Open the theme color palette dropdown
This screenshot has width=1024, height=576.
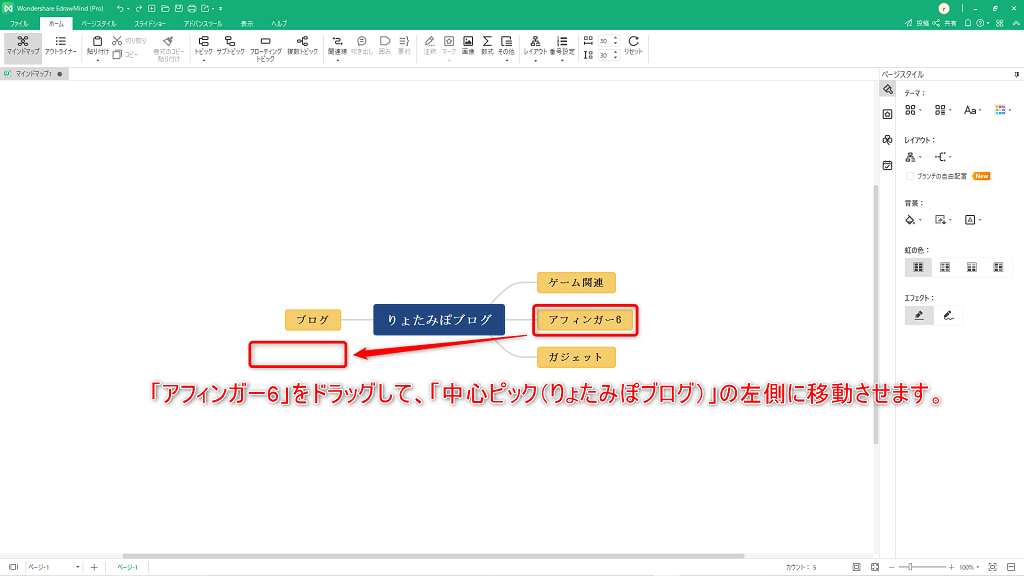pyautogui.click(x=1003, y=110)
